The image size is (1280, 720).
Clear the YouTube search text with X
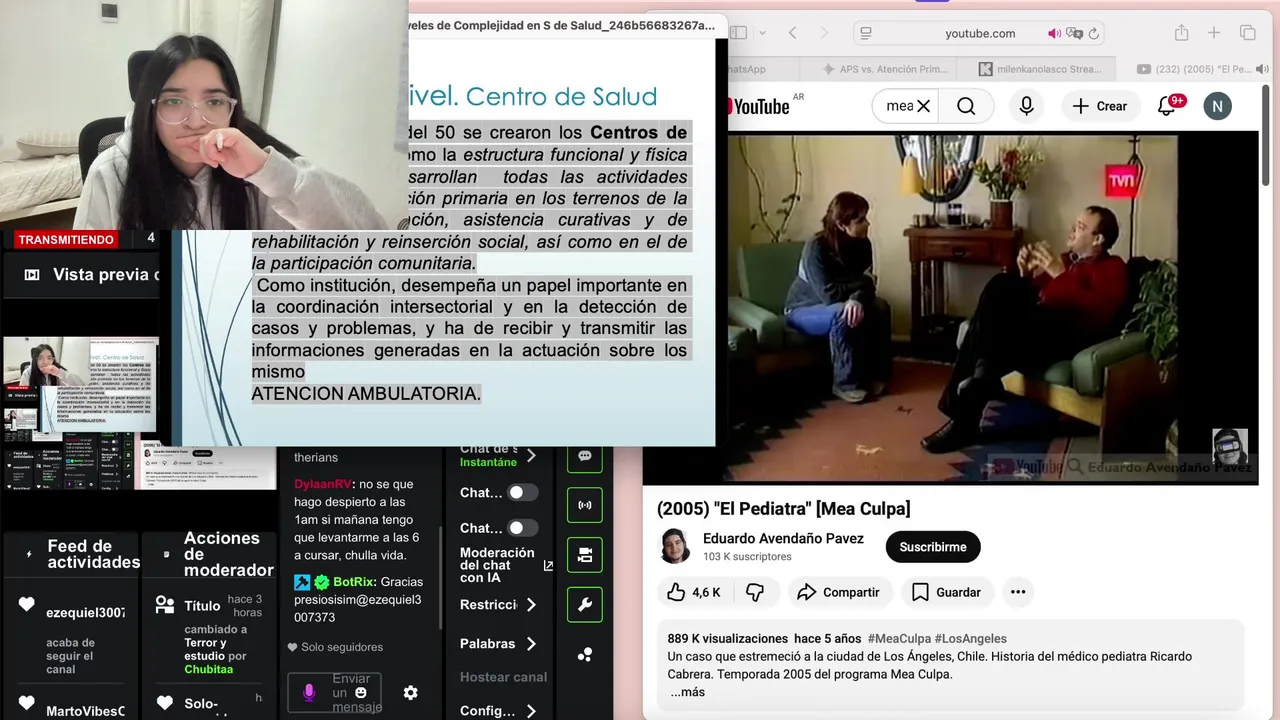(x=923, y=106)
